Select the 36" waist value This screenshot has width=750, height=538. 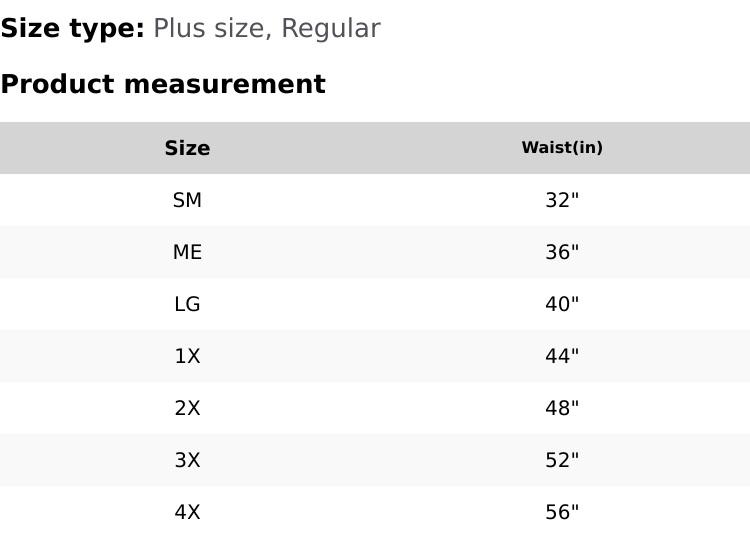[562, 252]
